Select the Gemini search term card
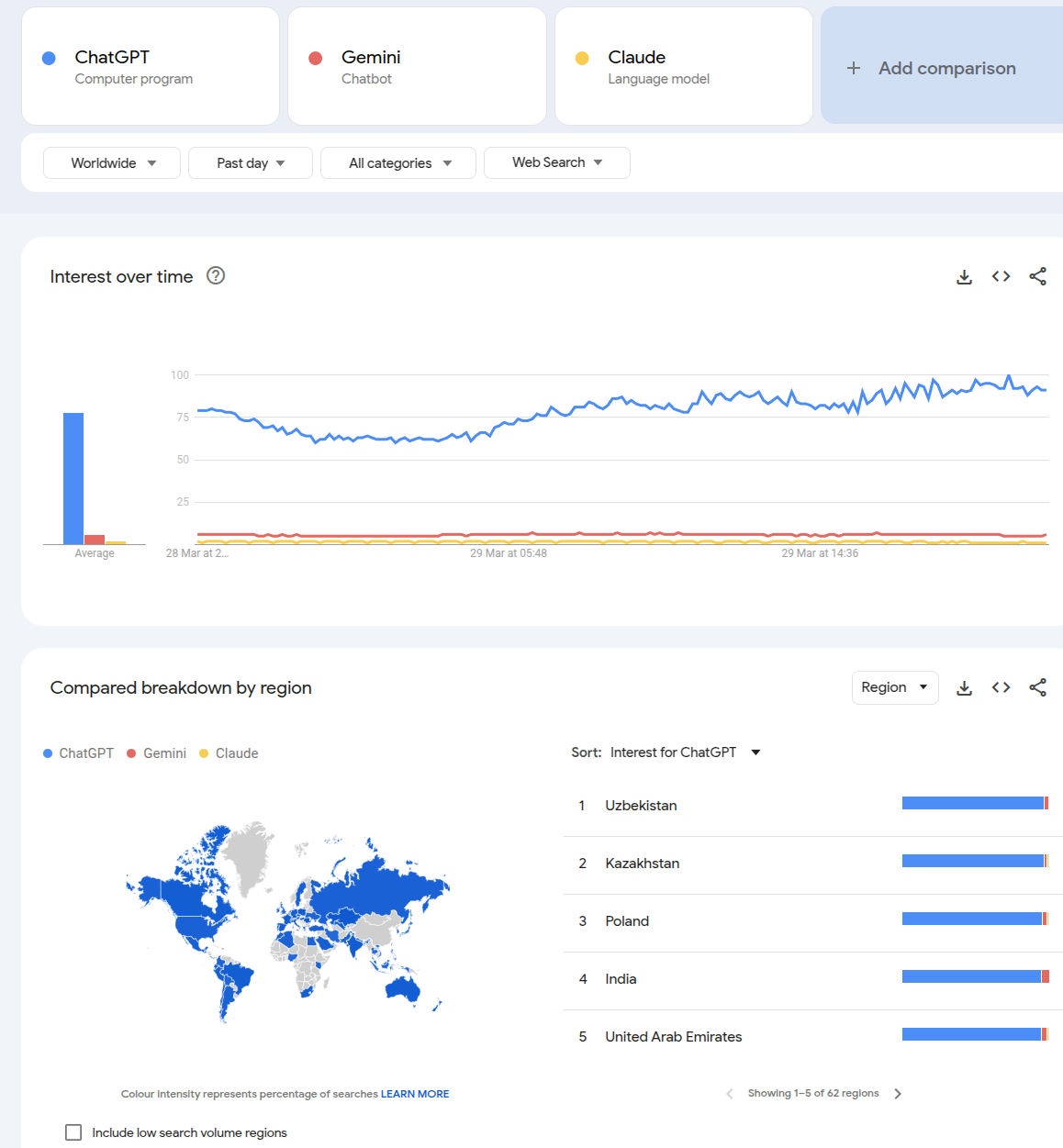1063x1148 pixels. (417, 66)
